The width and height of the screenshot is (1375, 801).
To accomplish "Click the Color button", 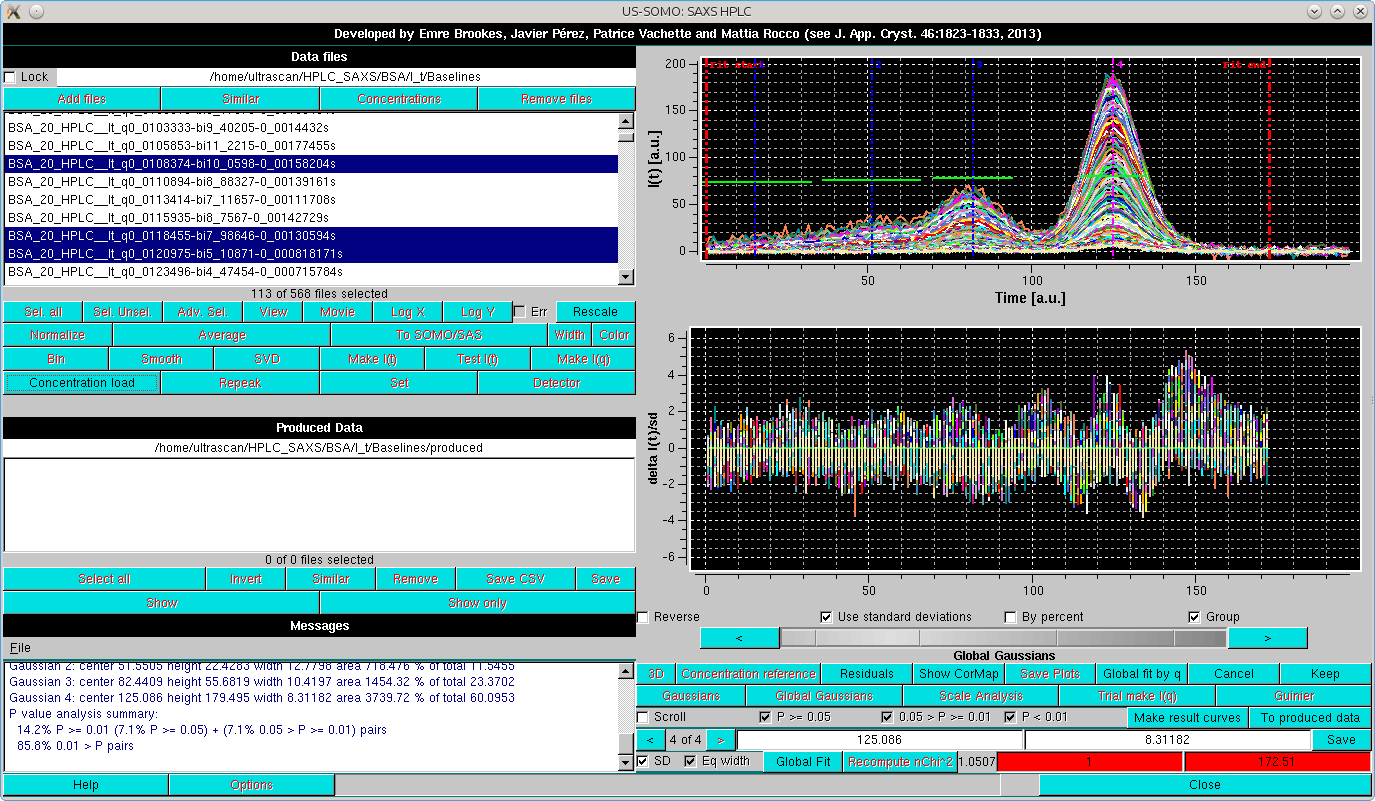I will (614, 335).
